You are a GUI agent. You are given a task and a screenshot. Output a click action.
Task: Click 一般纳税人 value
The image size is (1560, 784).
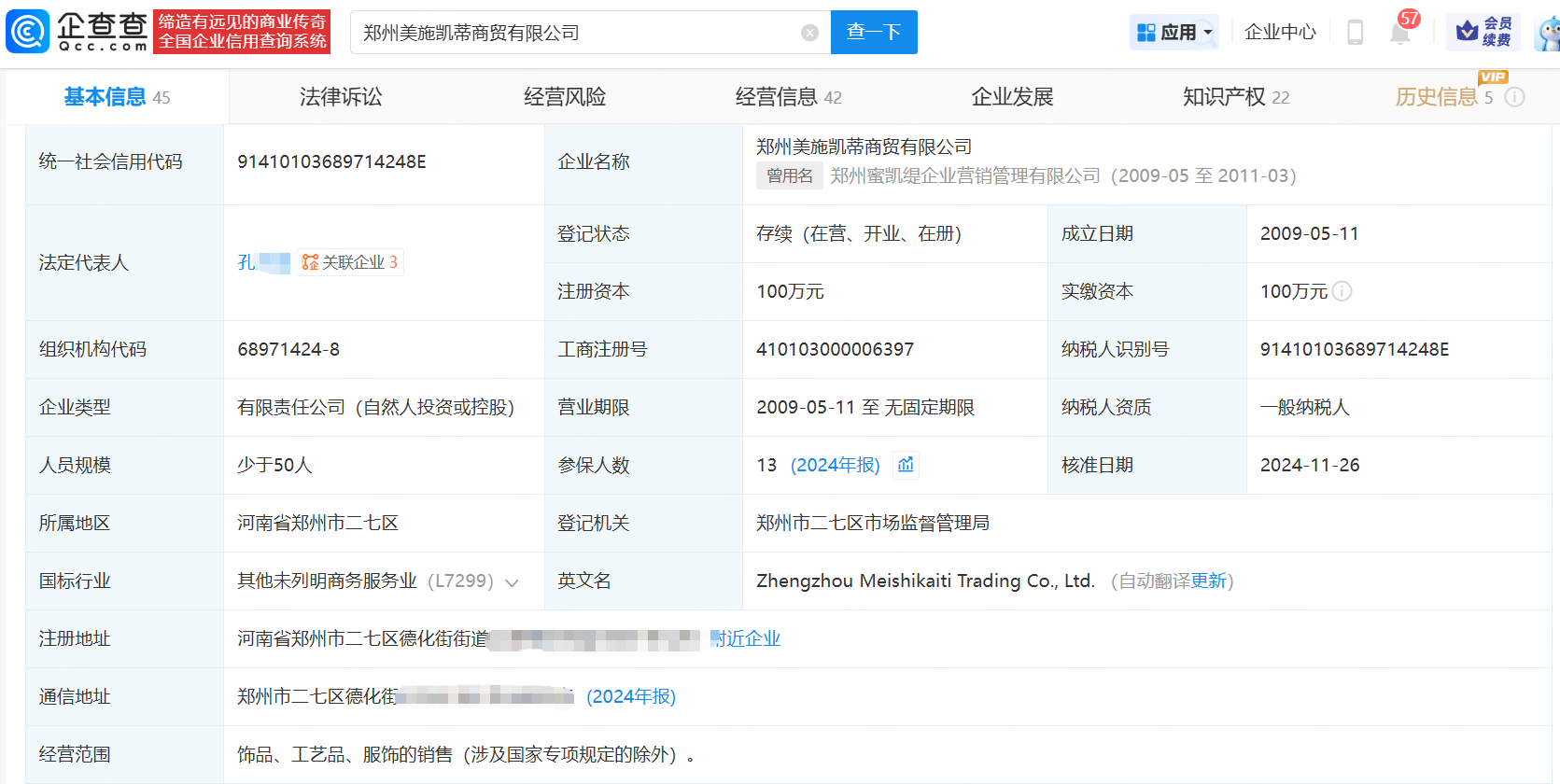click(x=1305, y=407)
